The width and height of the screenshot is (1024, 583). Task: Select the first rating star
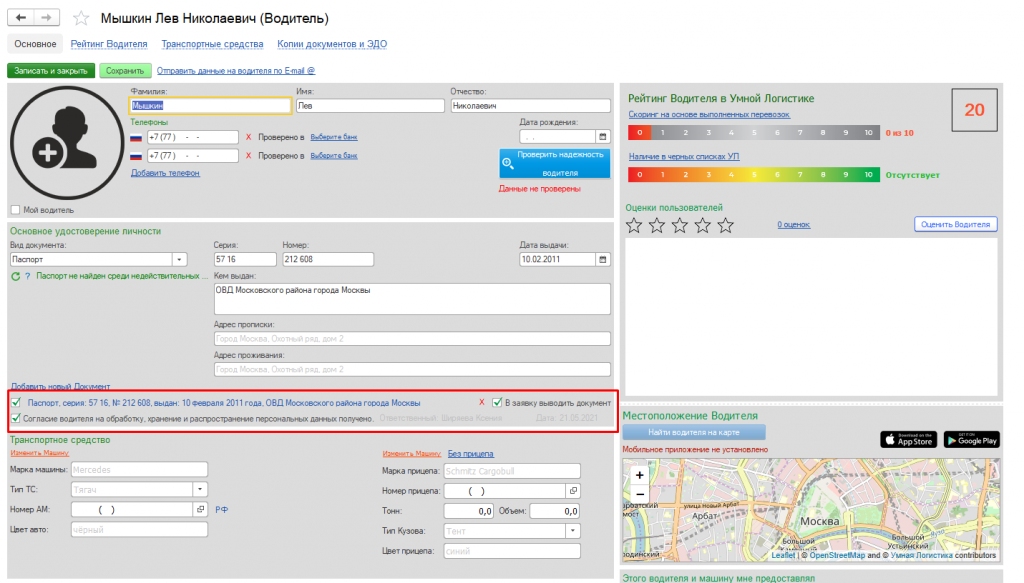[x=634, y=225]
